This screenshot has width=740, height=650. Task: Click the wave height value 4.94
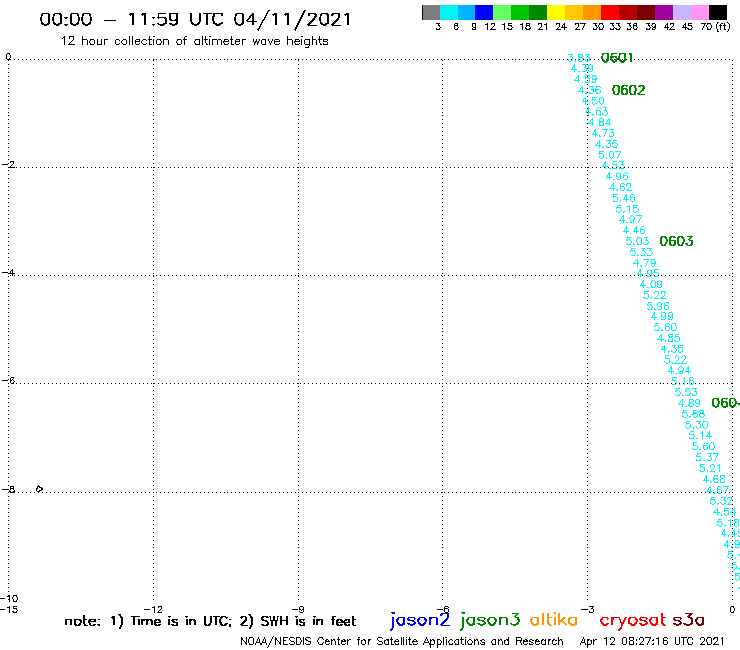pyautogui.click(x=679, y=371)
